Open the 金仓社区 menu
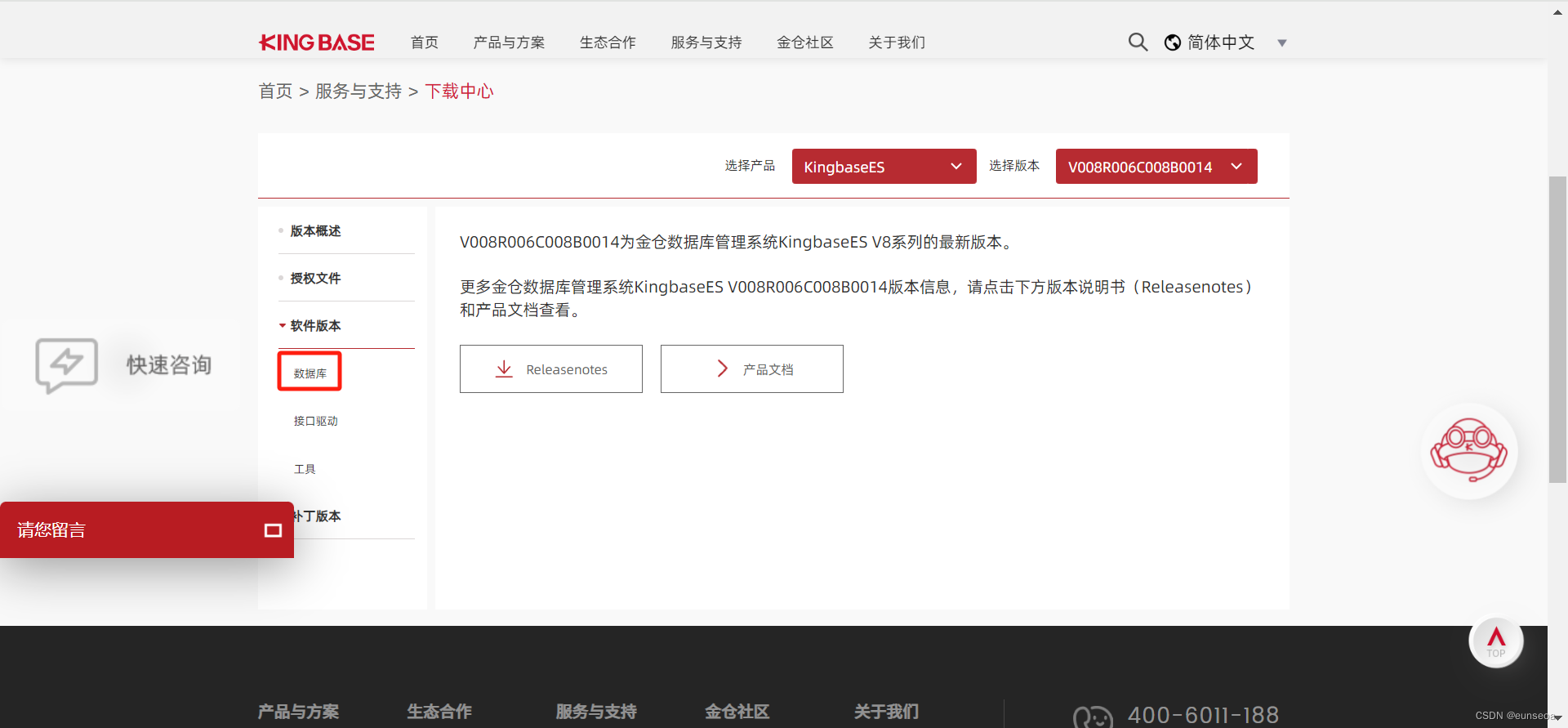Viewport: 1568px width, 728px height. click(805, 42)
